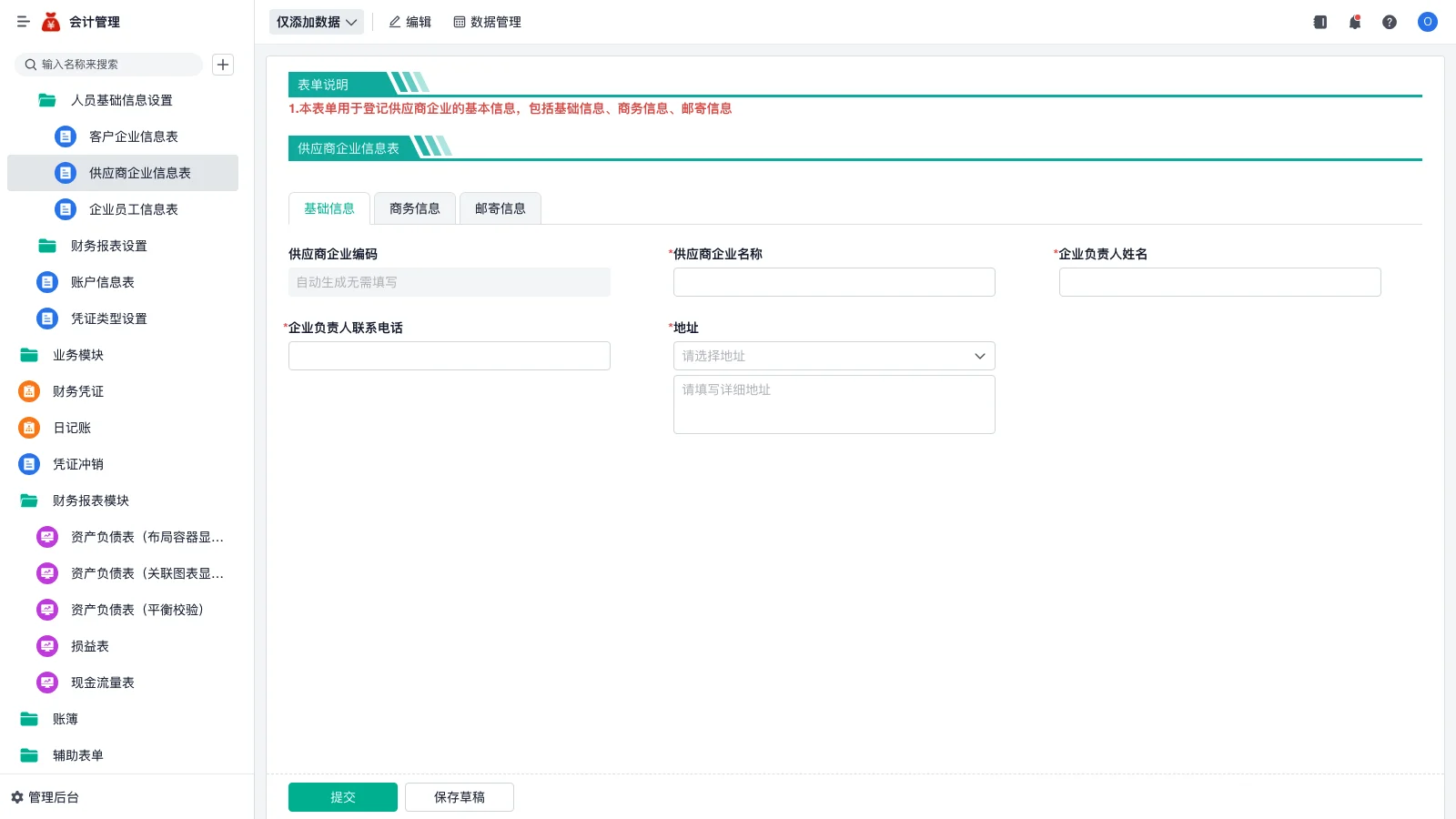Expand the 账簿 folder
Viewport: 1456px width, 819px height.
click(x=65, y=719)
